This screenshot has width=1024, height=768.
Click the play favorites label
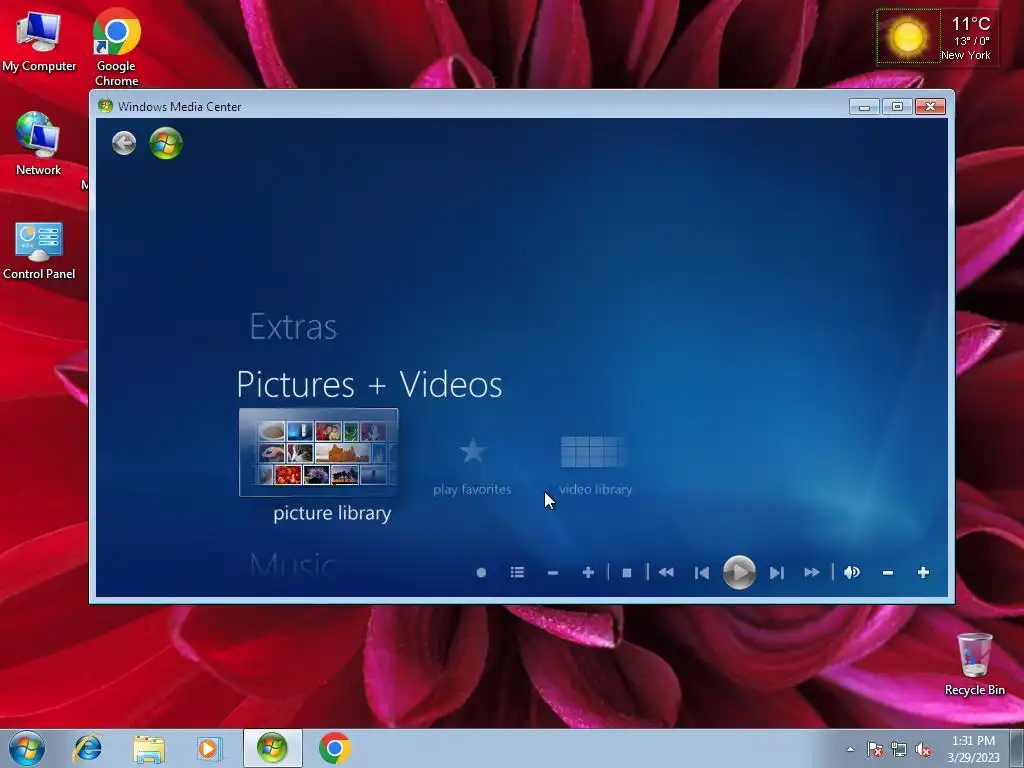click(472, 489)
